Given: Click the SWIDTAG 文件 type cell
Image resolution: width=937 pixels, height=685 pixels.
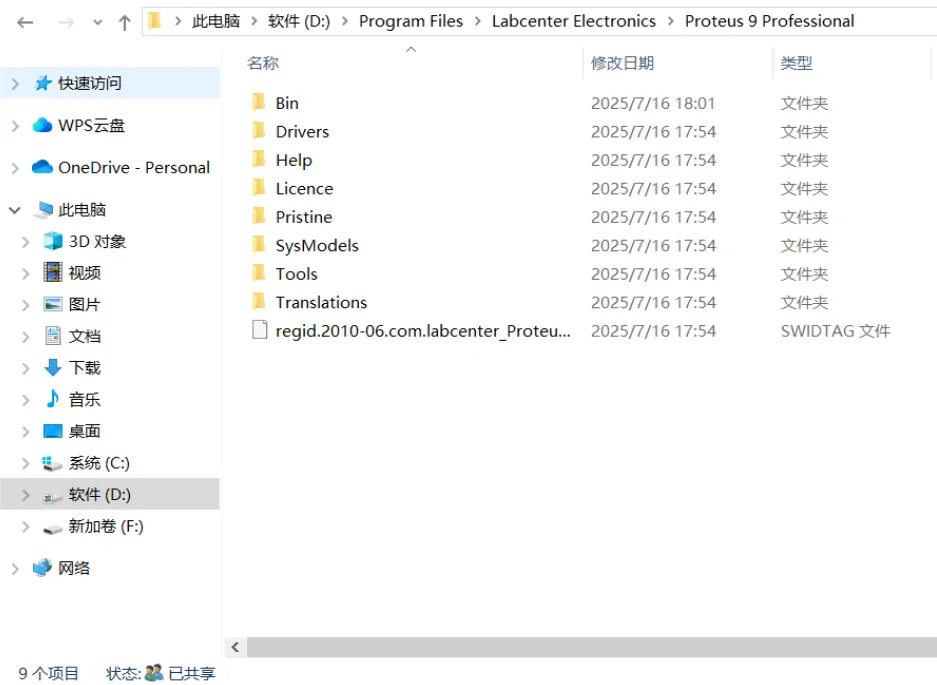Looking at the screenshot, I should point(835,331).
